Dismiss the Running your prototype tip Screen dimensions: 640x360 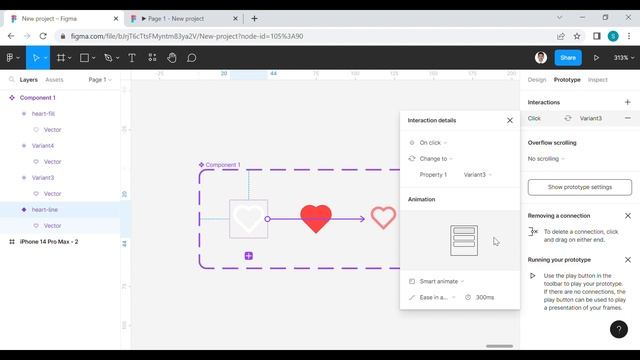(628, 260)
